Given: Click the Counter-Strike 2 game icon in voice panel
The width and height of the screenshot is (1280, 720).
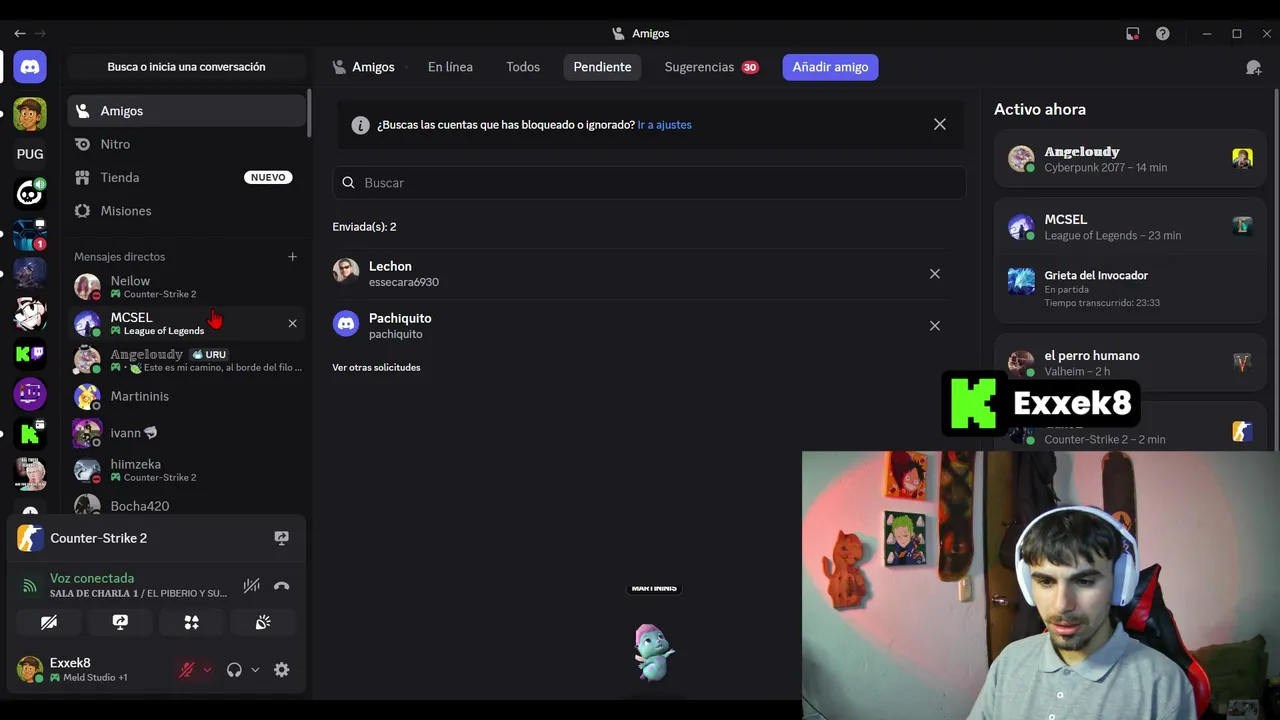Looking at the screenshot, I should (31, 538).
